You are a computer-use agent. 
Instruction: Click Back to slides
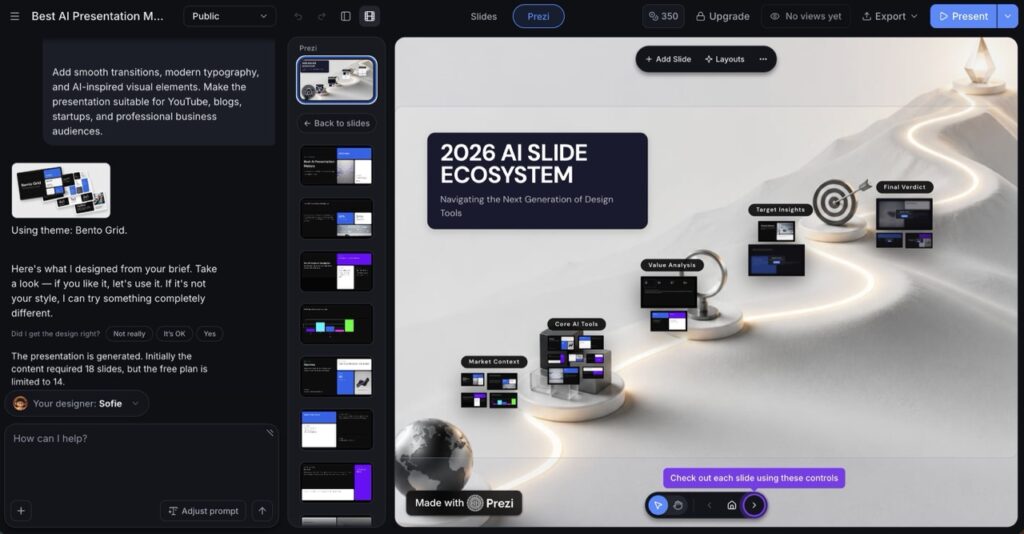(336, 123)
